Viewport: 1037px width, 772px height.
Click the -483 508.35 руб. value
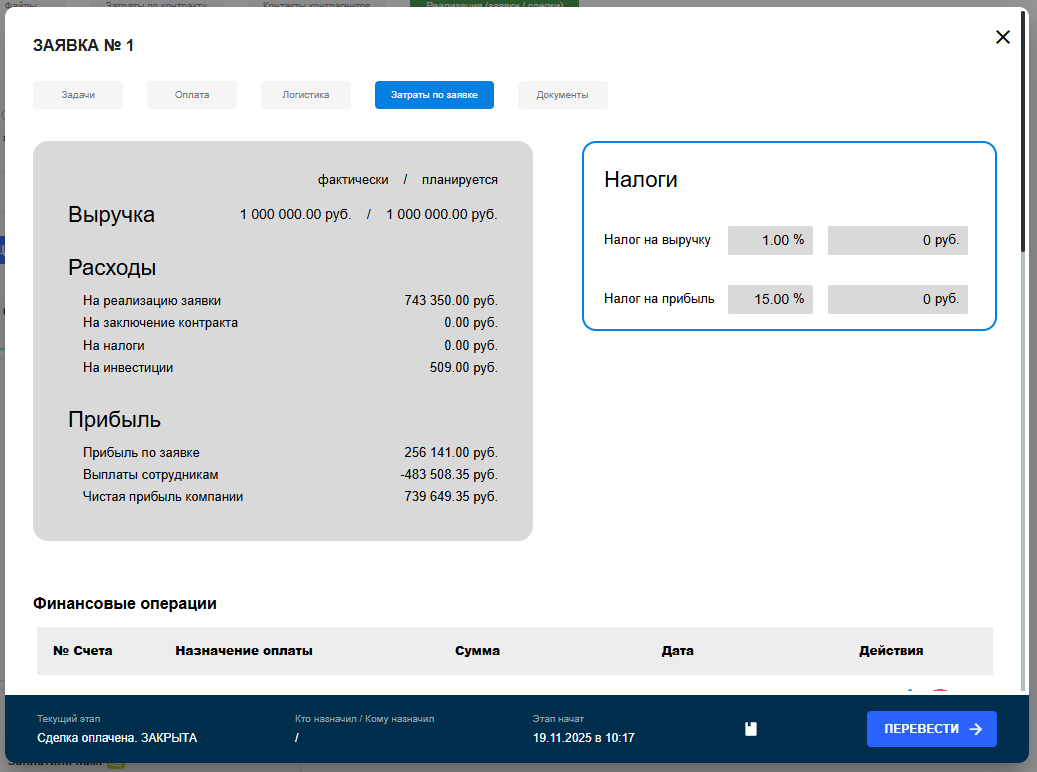[449, 474]
